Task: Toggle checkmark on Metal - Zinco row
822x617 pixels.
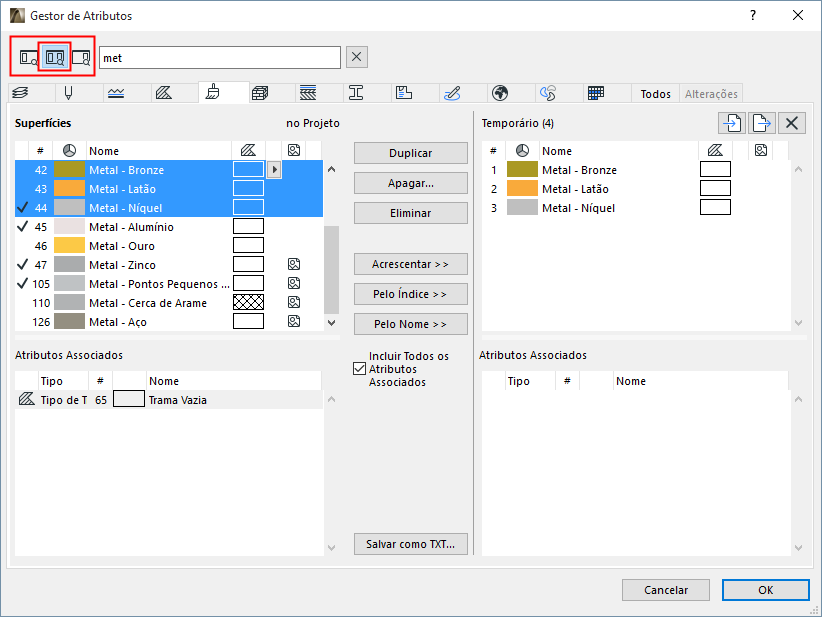Action: (x=23, y=265)
